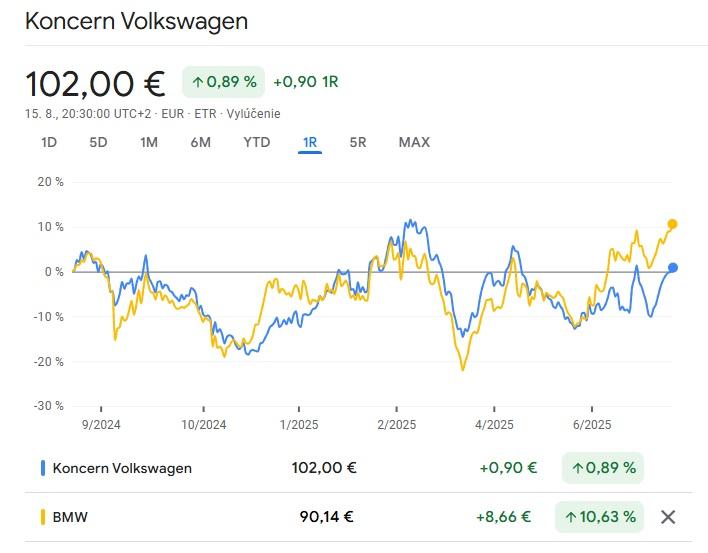Viewport: 708px width, 553px height.
Task: Switch chart to YTD range
Action: click(x=257, y=142)
